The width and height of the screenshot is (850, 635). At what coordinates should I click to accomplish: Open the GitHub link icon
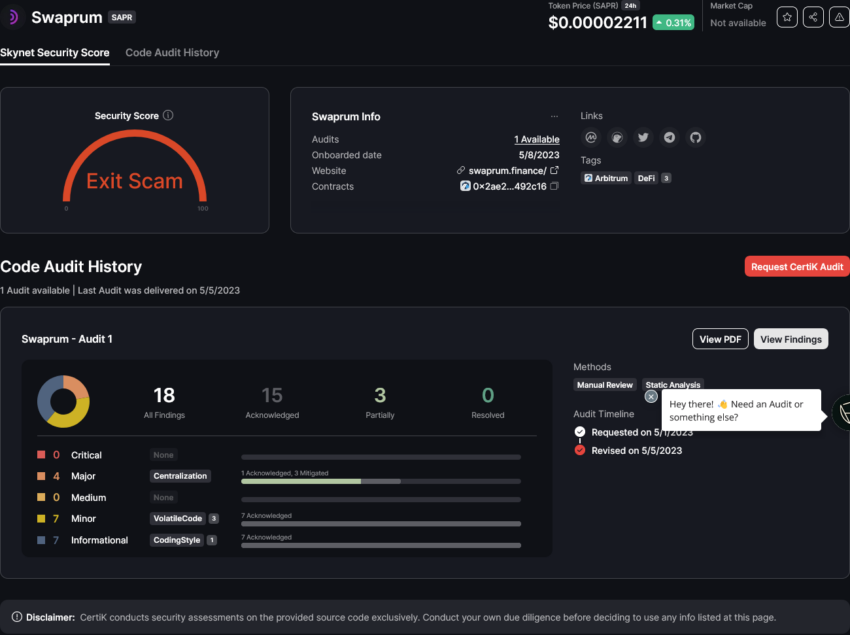pos(696,138)
